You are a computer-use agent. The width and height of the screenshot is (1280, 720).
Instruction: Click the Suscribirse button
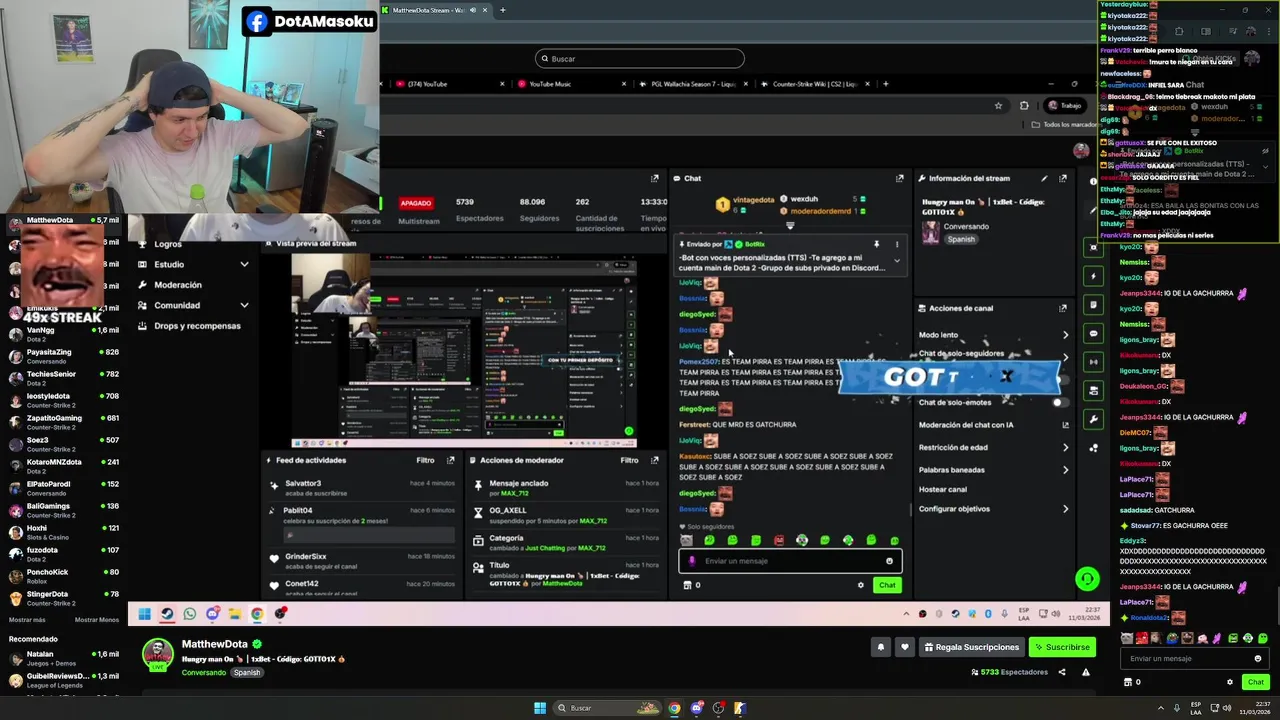(x=1062, y=647)
